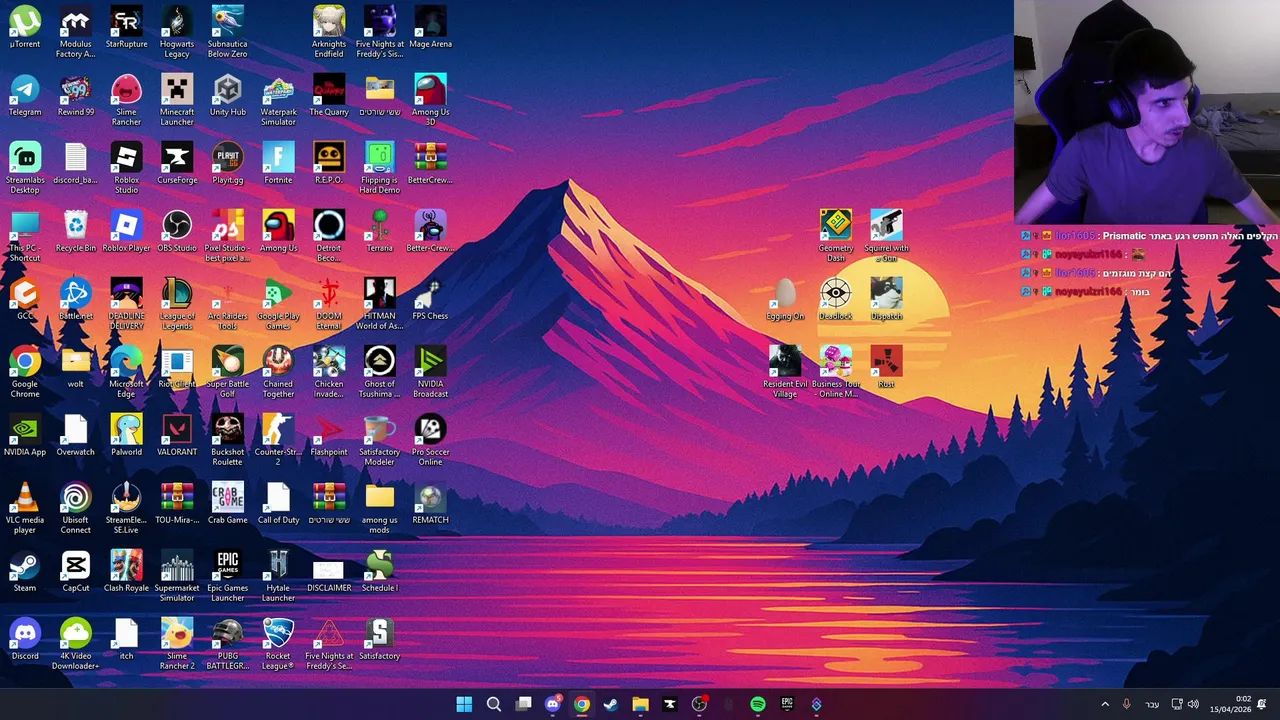This screenshot has height=720, width=1280.
Task: Select the VLC media player icon
Action: coord(25,509)
